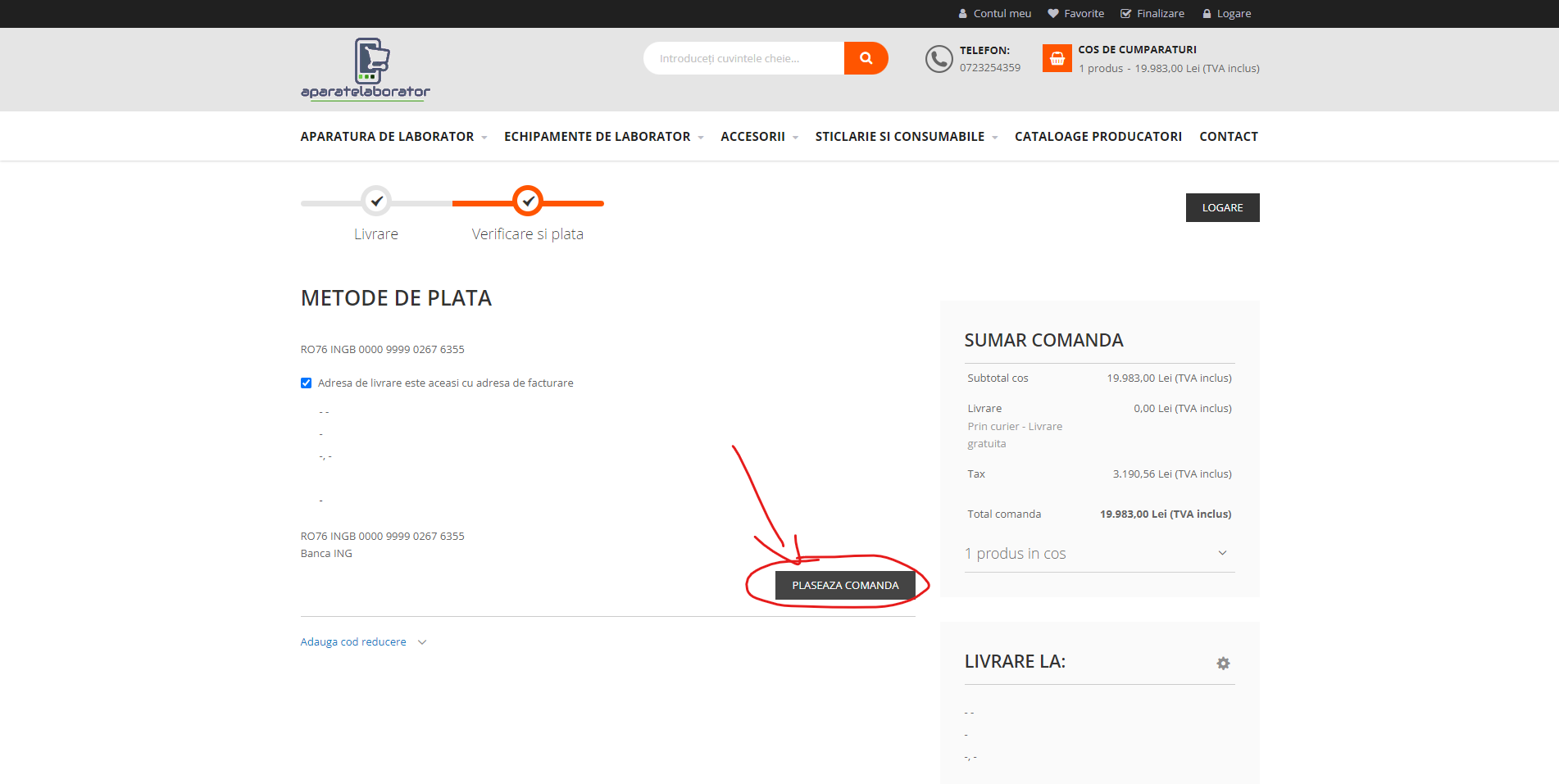Focus the search keywords input field
1559x784 pixels.
tap(743, 58)
